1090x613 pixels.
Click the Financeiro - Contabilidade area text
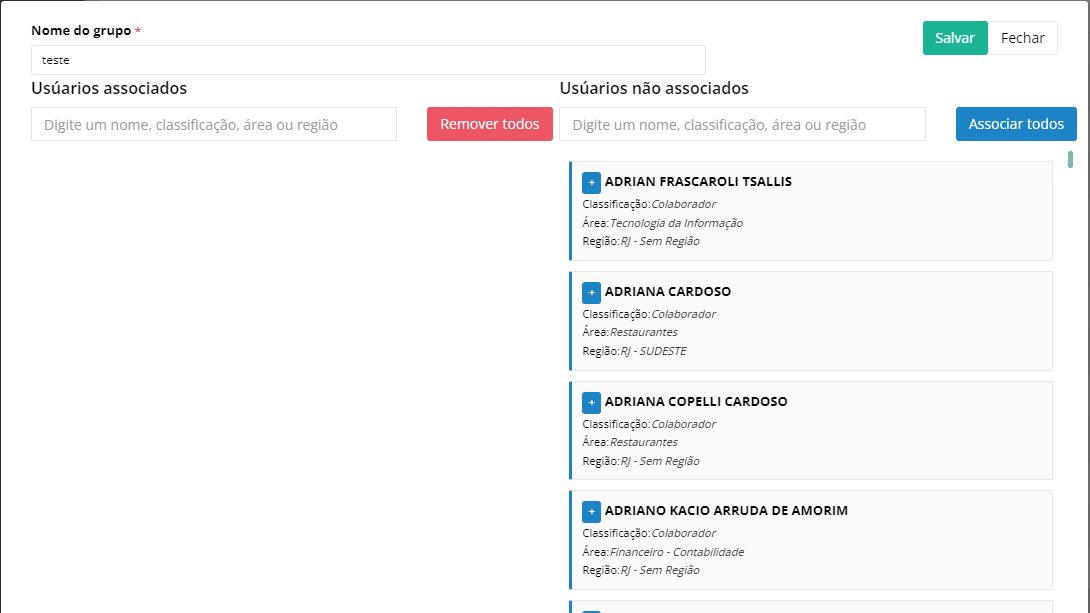(x=677, y=552)
